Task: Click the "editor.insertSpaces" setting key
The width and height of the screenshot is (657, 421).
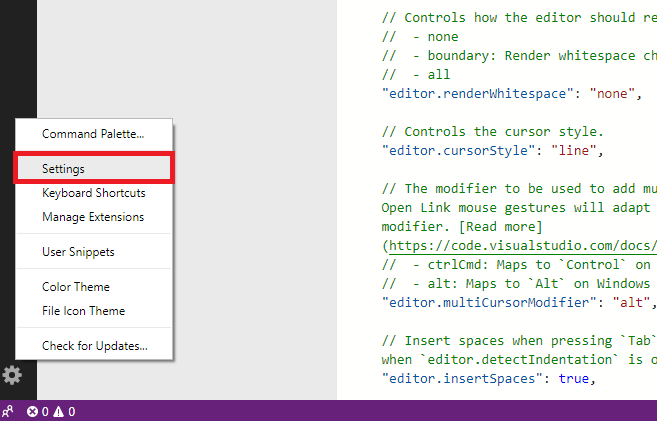Action: 462,379
